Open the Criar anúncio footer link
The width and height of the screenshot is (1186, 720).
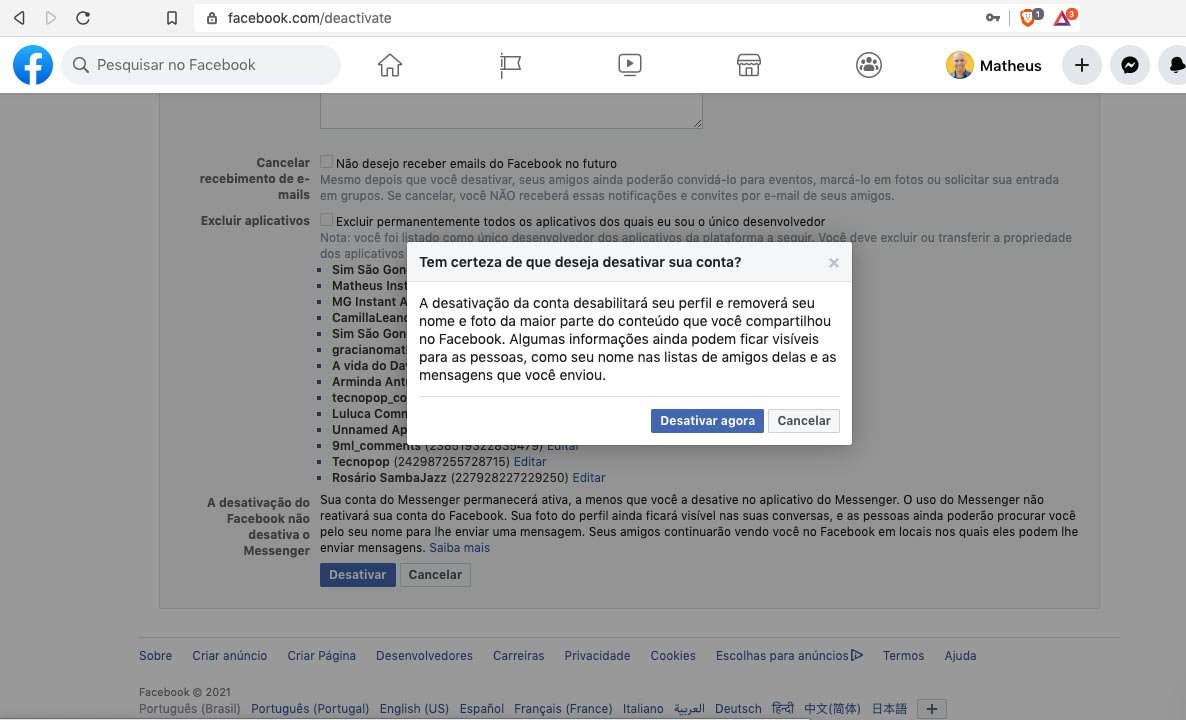(229, 656)
